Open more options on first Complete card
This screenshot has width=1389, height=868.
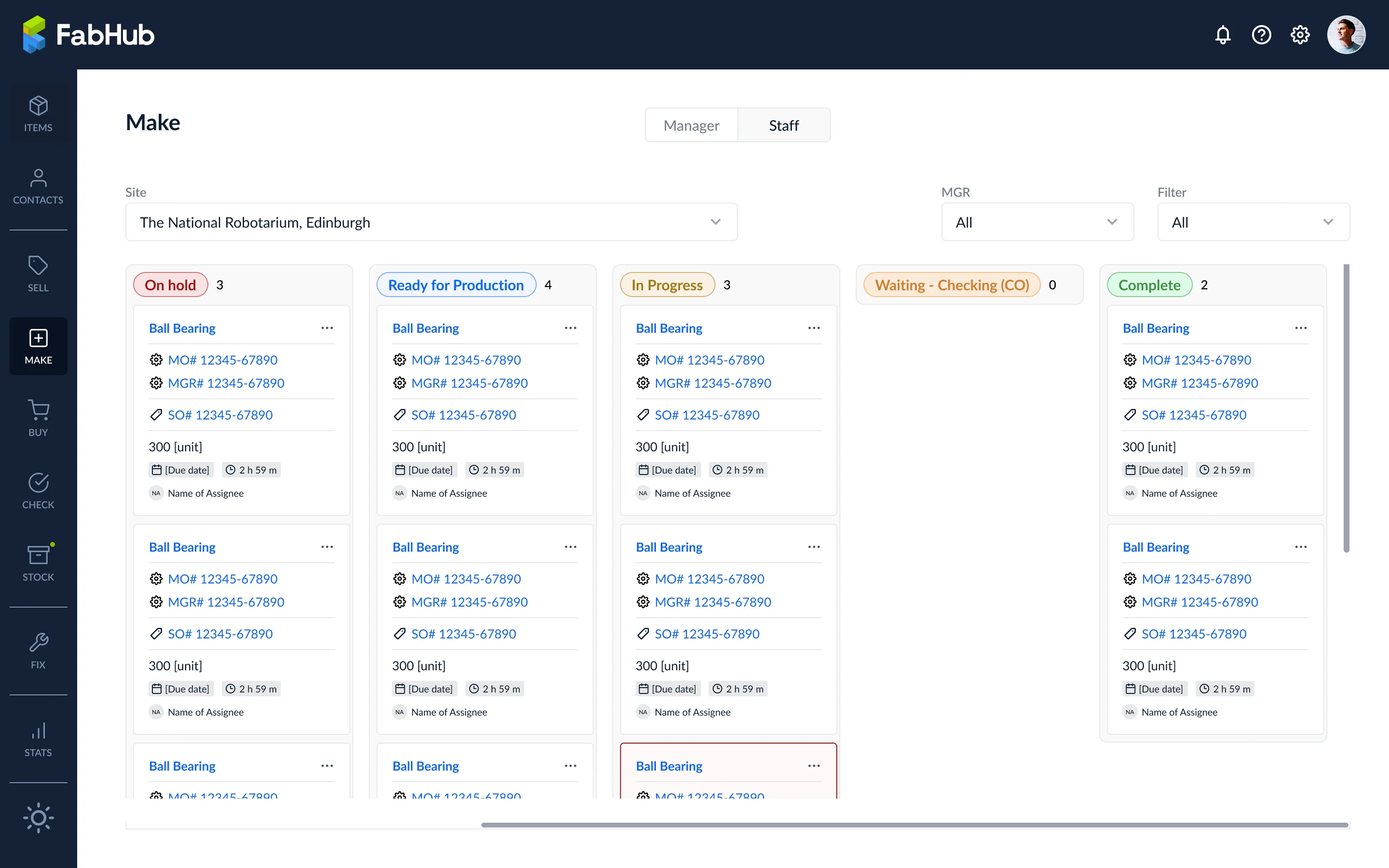pos(1301,328)
